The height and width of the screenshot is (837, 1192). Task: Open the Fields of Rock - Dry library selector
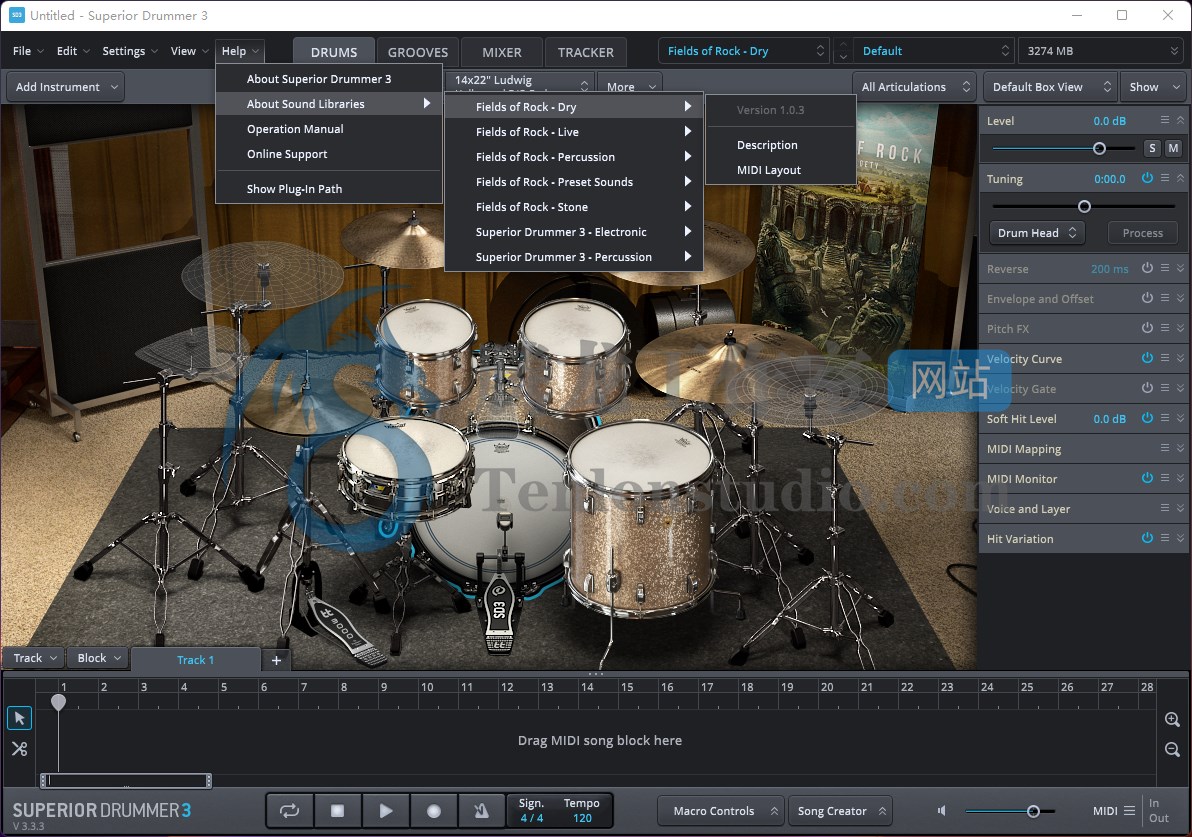point(743,51)
